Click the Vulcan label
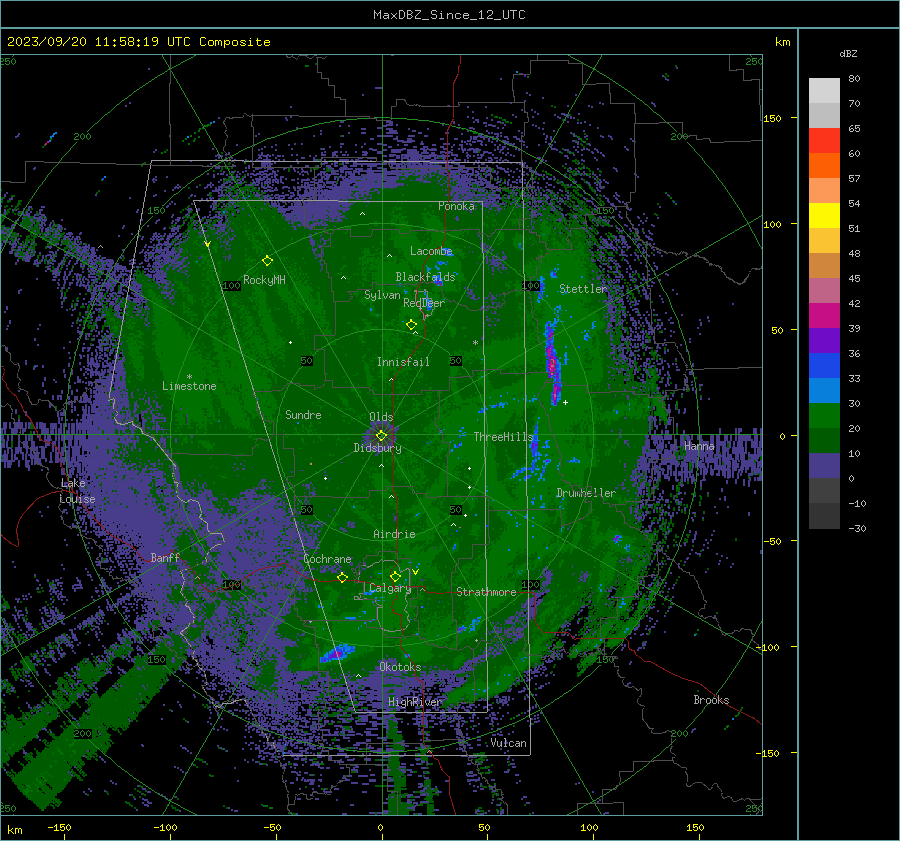900x841 pixels. 508,743
